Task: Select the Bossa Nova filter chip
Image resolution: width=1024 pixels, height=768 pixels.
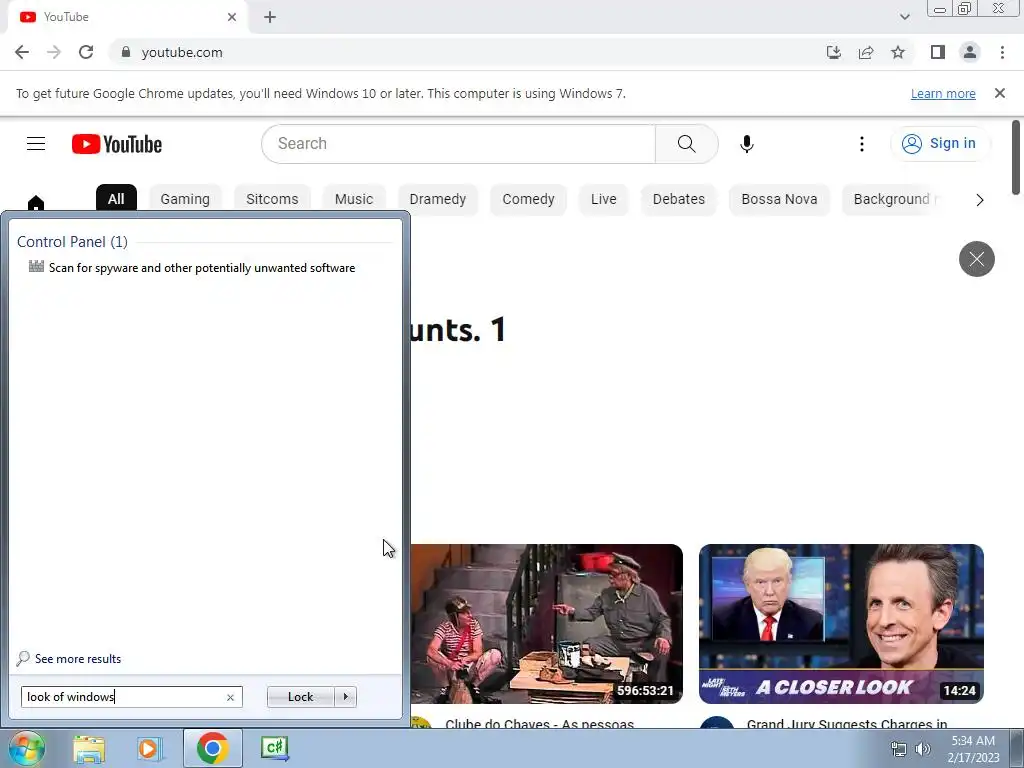Action: click(x=779, y=199)
